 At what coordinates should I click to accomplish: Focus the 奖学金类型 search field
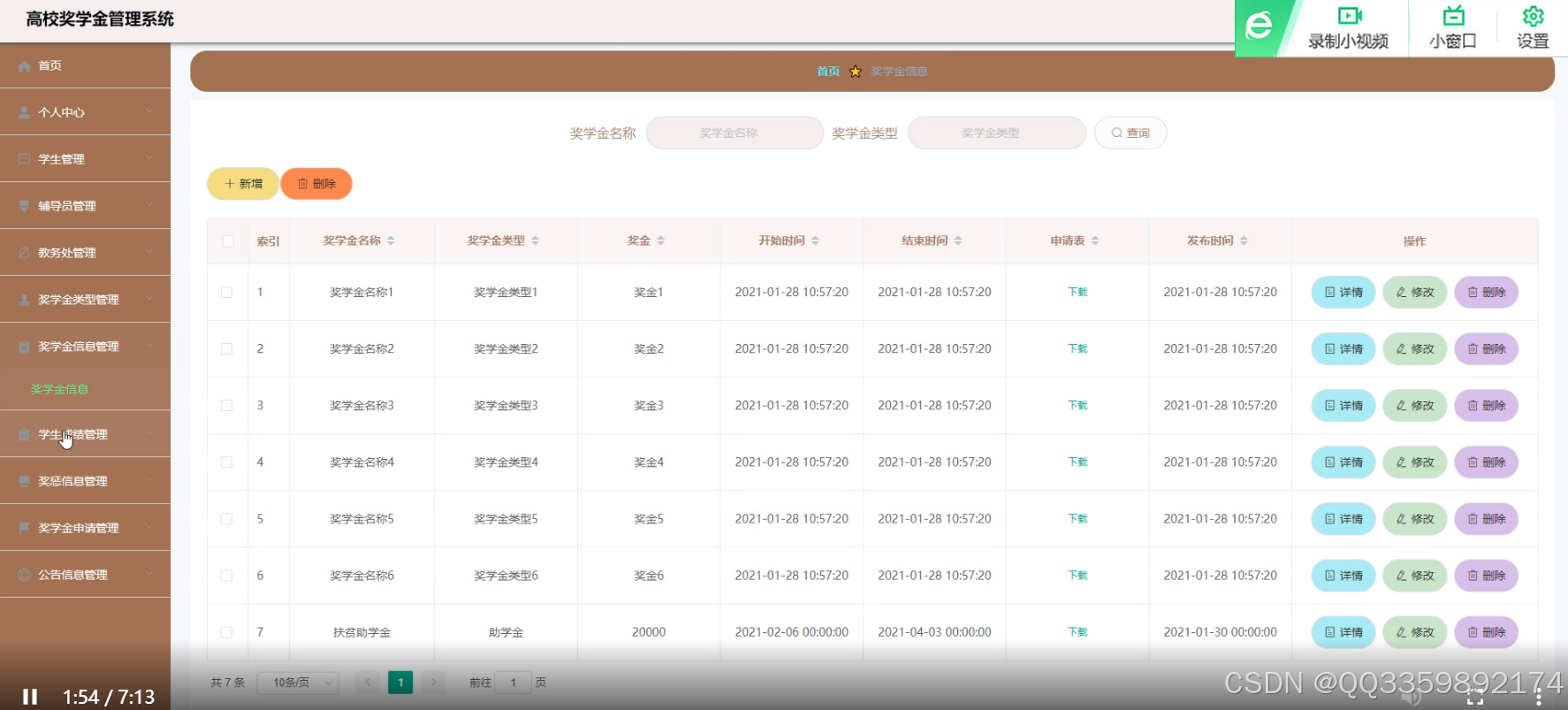pos(996,133)
